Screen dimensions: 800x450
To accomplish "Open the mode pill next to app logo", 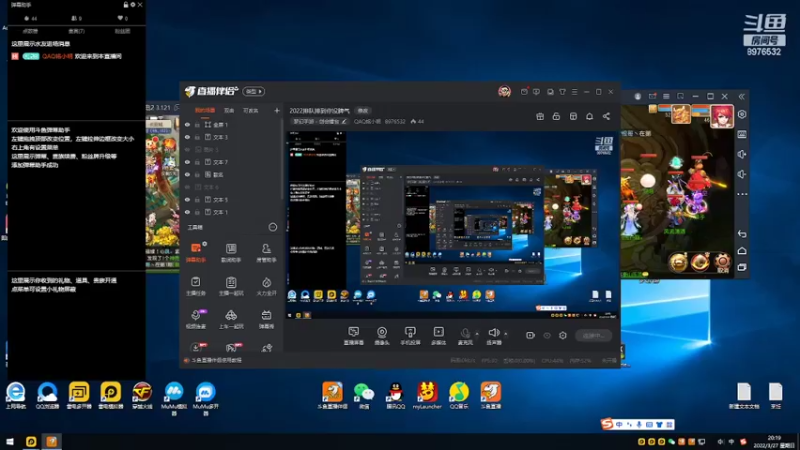I will [254, 91].
